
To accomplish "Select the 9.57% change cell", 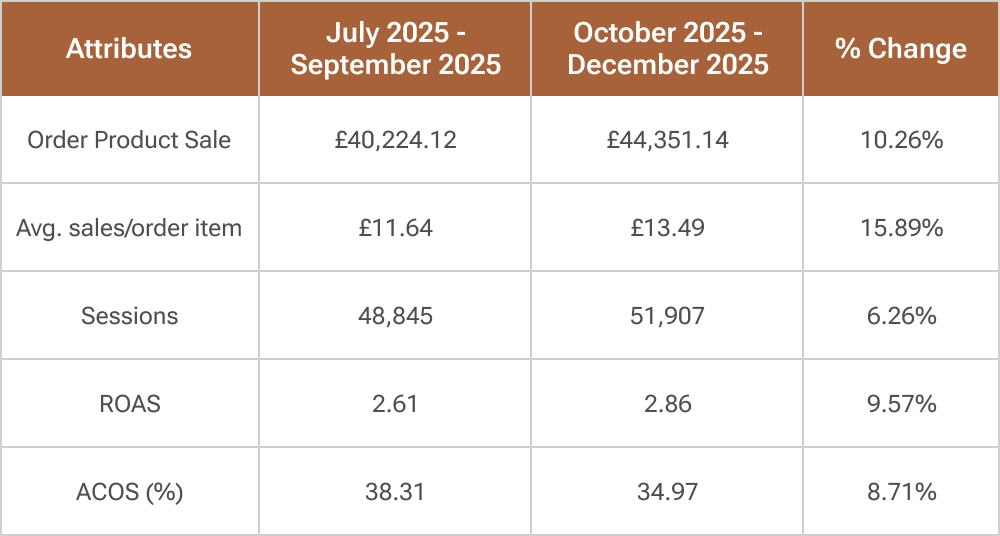I will [x=901, y=404].
